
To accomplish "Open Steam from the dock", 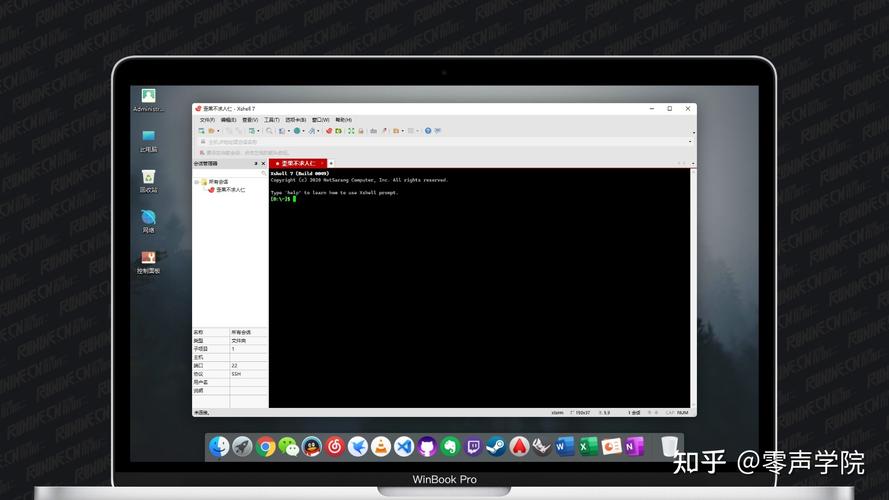I will [495, 447].
